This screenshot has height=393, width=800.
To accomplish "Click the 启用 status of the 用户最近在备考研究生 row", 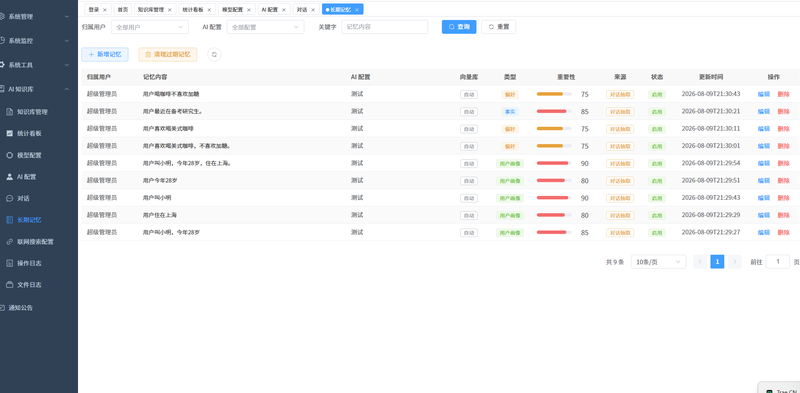I will coord(657,111).
